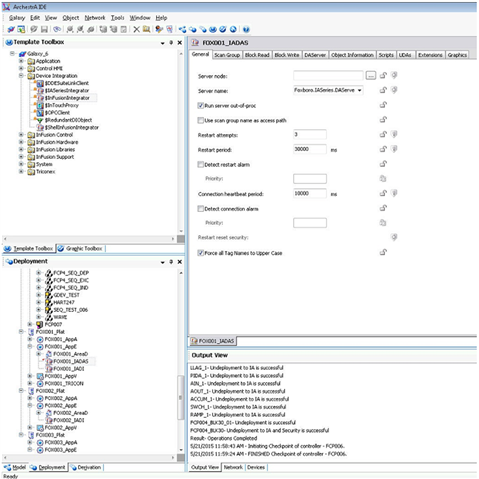Image resolution: width=479 pixels, height=479 pixels.
Task: Open the Server name dropdown
Action: point(359,90)
